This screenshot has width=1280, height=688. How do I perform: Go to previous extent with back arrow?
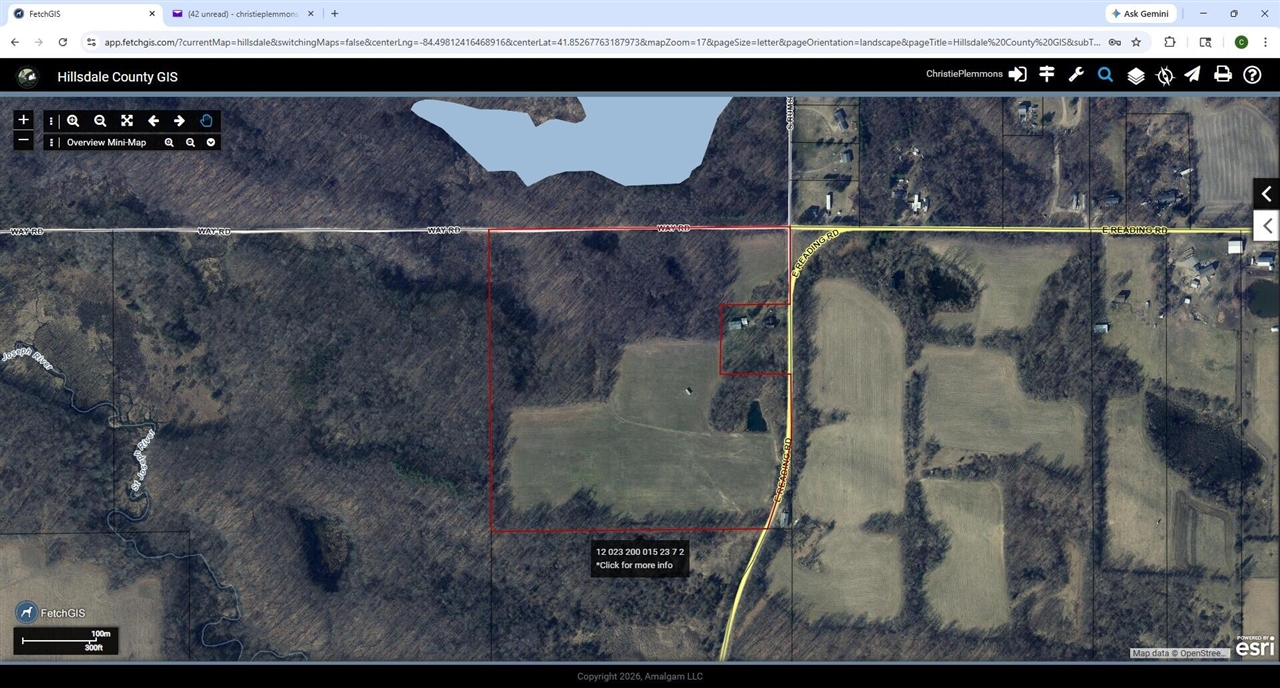pyautogui.click(x=153, y=120)
